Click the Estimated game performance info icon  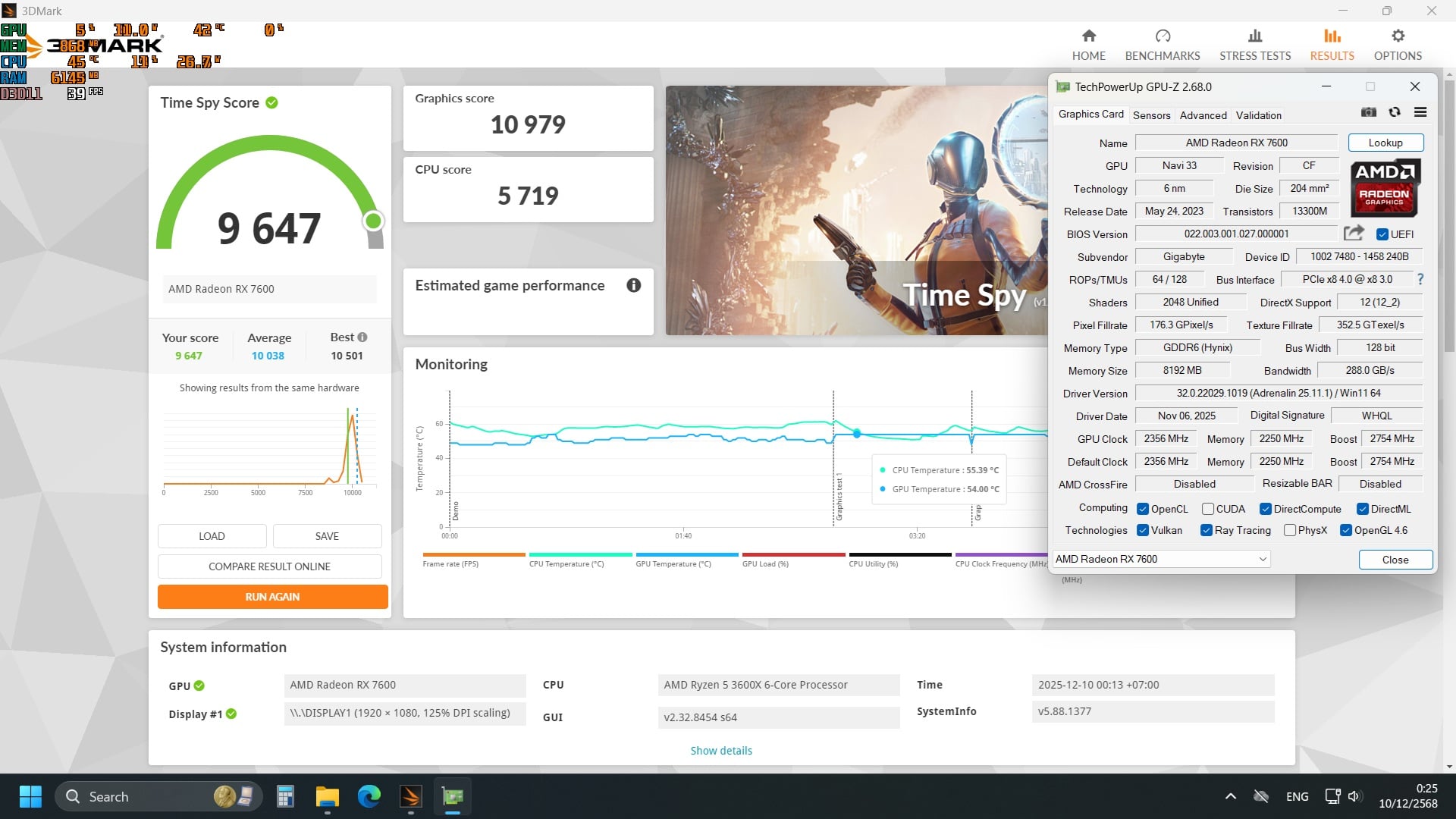(x=634, y=285)
